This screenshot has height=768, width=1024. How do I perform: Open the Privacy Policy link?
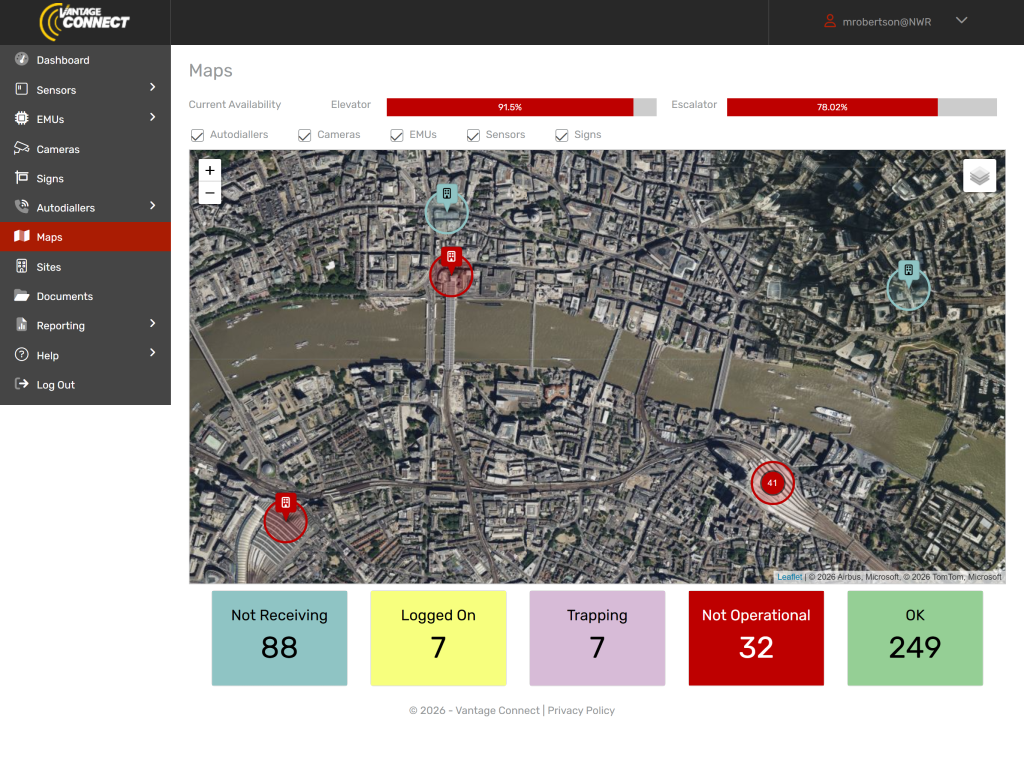581,710
